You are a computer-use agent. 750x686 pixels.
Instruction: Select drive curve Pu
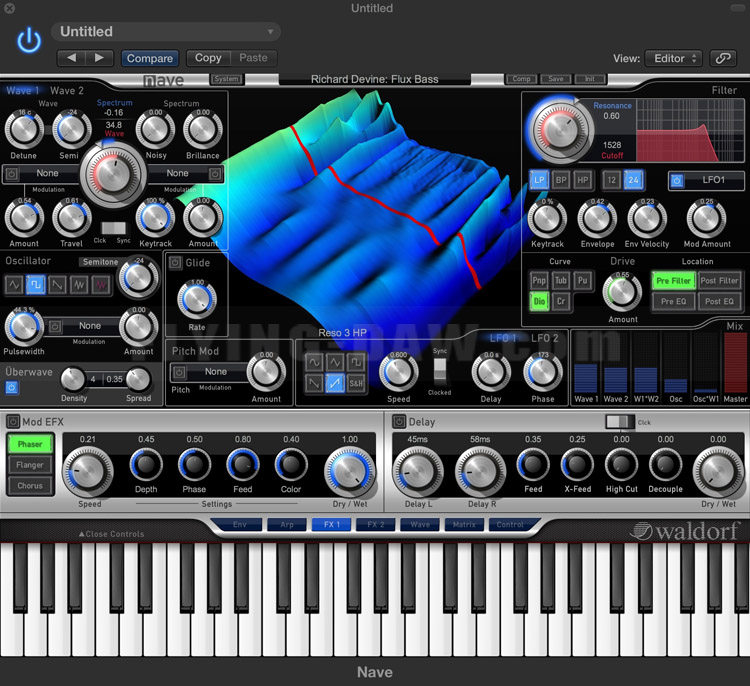tap(583, 280)
